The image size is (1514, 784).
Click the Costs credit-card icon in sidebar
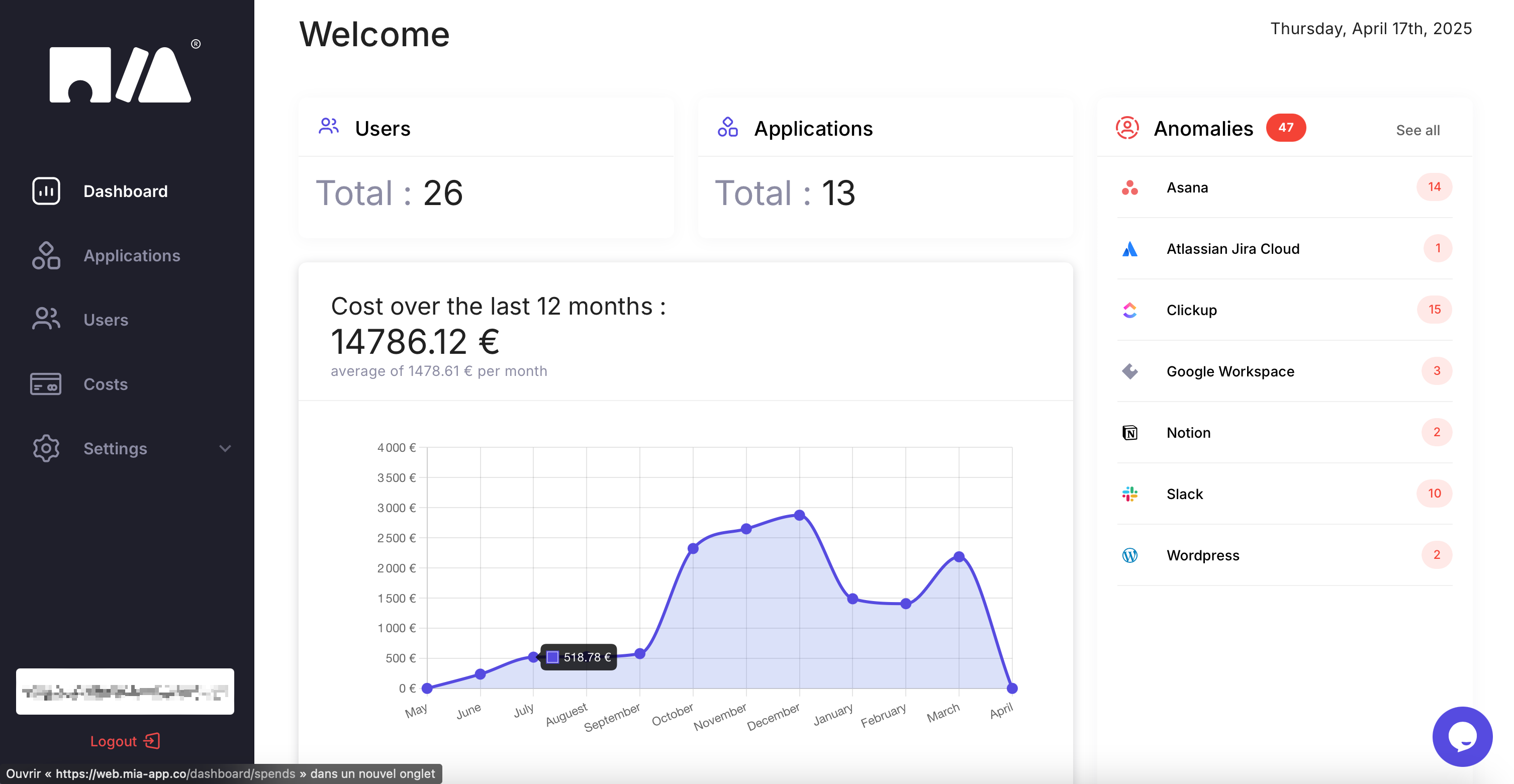click(46, 384)
